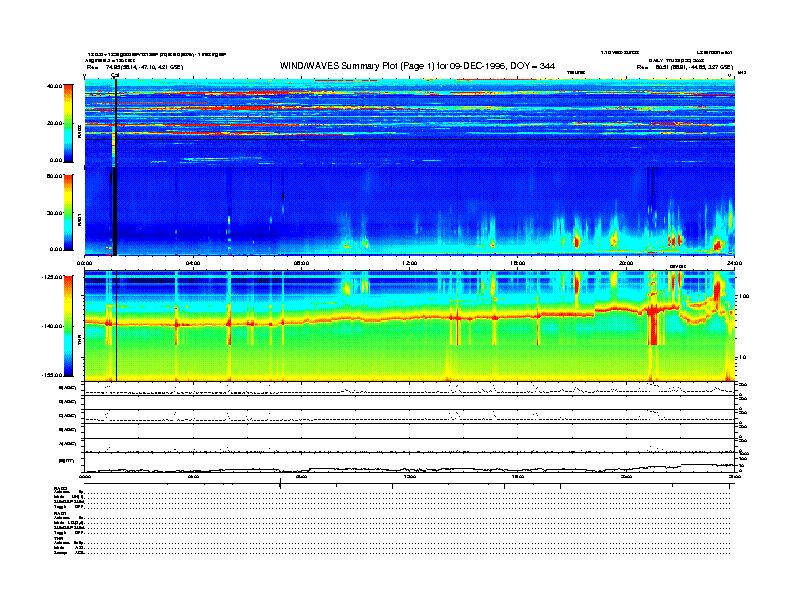Image resolution: width=792 pixels, height=612 pixels.
Task: Click the TNR panel color scale bar
Action: (x=68, y=326)
